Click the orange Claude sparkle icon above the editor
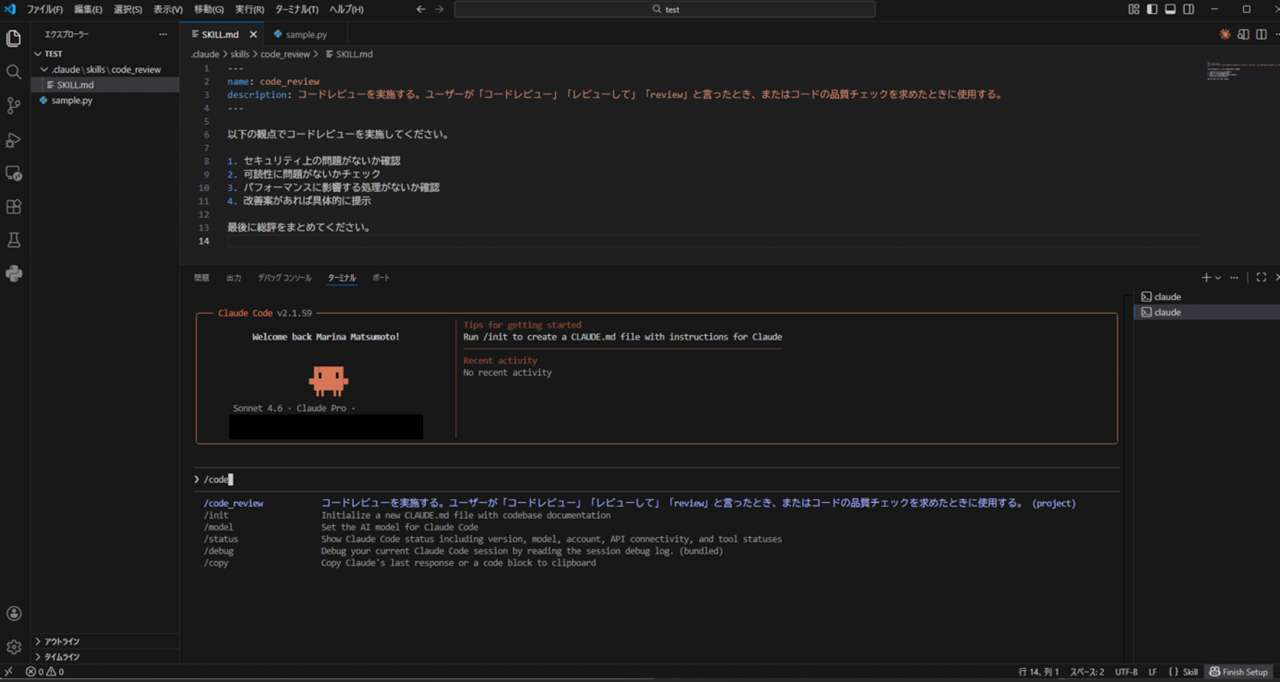Screen dimensions: 1280x682 click(1224, 33)
